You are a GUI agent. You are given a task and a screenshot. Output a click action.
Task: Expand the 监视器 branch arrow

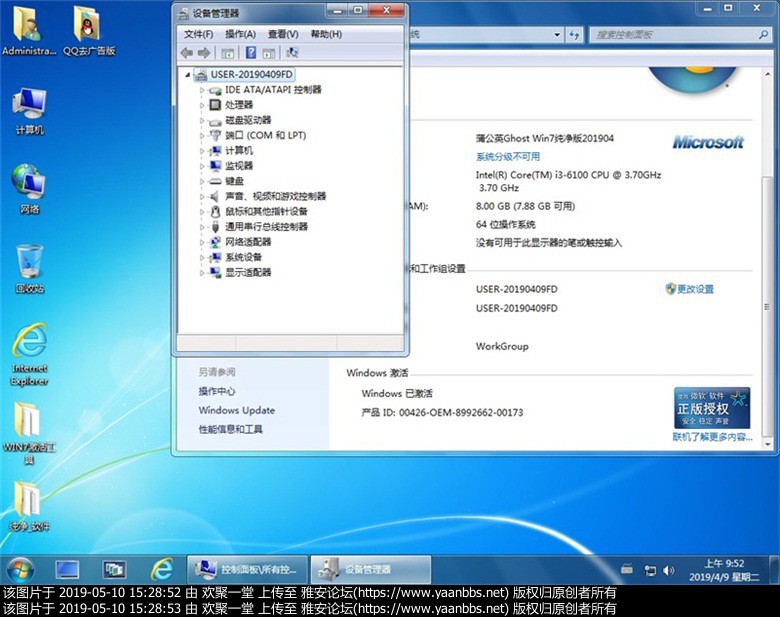pyautogui.click(x=202, y=166)
